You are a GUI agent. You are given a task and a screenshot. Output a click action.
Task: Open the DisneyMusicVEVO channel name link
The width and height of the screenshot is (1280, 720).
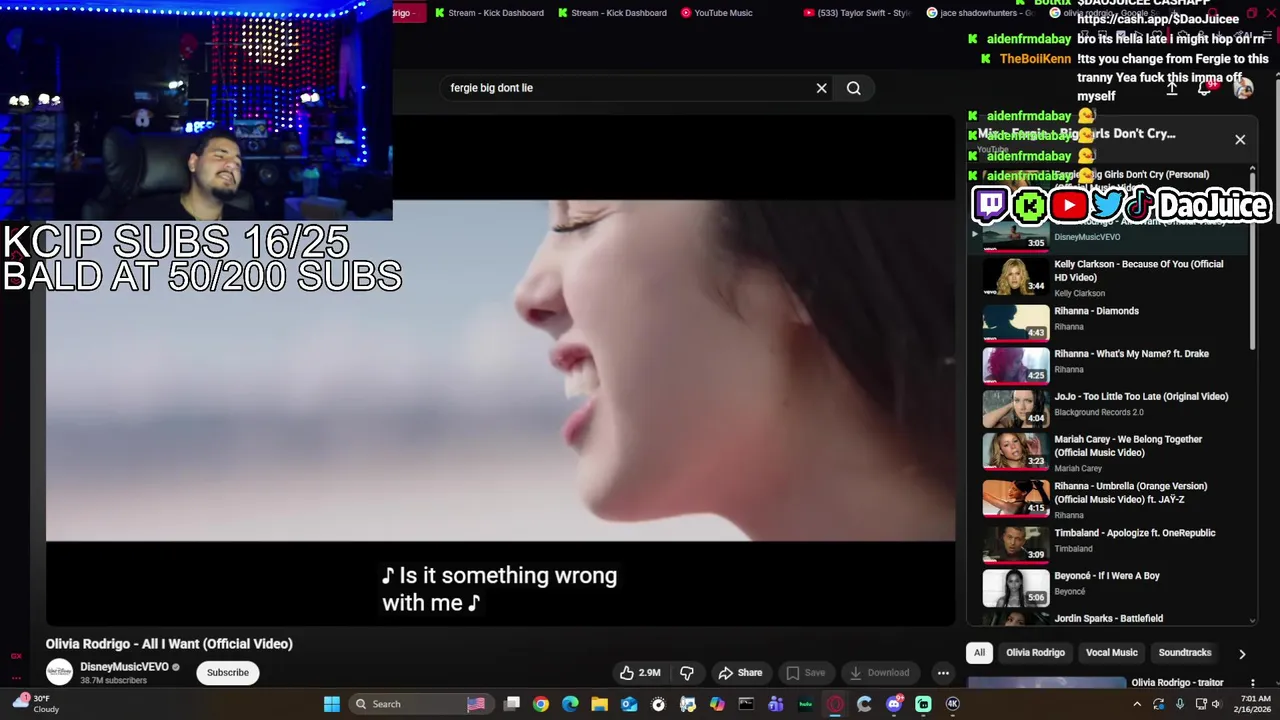pyautogui.click(x=125, y=667)
